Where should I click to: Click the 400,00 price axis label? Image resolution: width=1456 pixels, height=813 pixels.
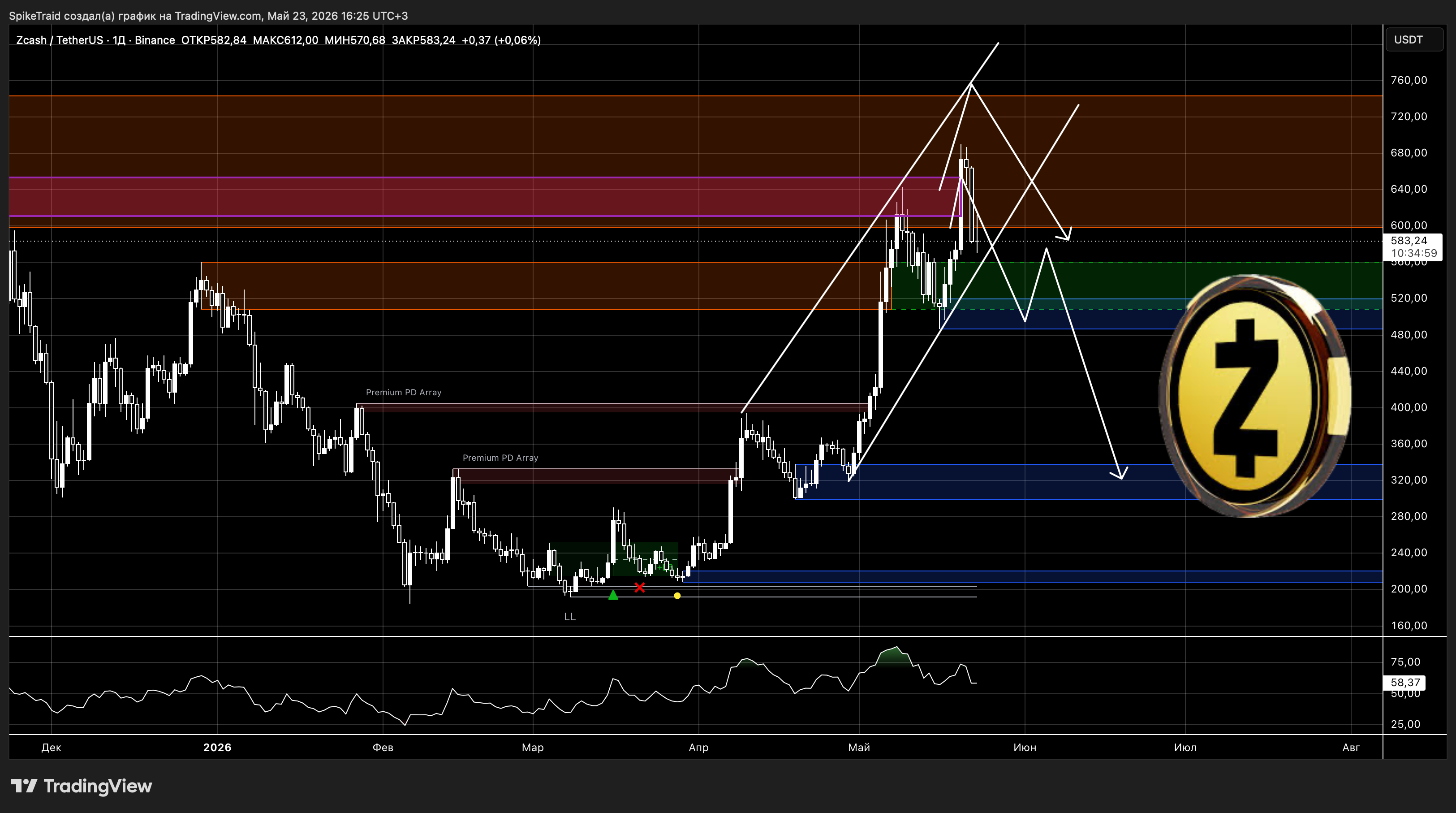1409,407
